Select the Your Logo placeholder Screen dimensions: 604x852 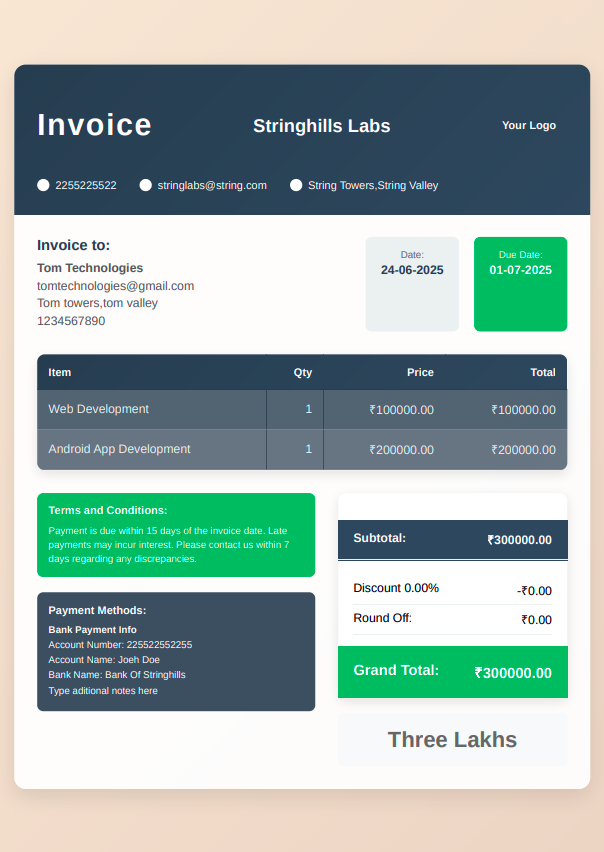tap(528, 125)
